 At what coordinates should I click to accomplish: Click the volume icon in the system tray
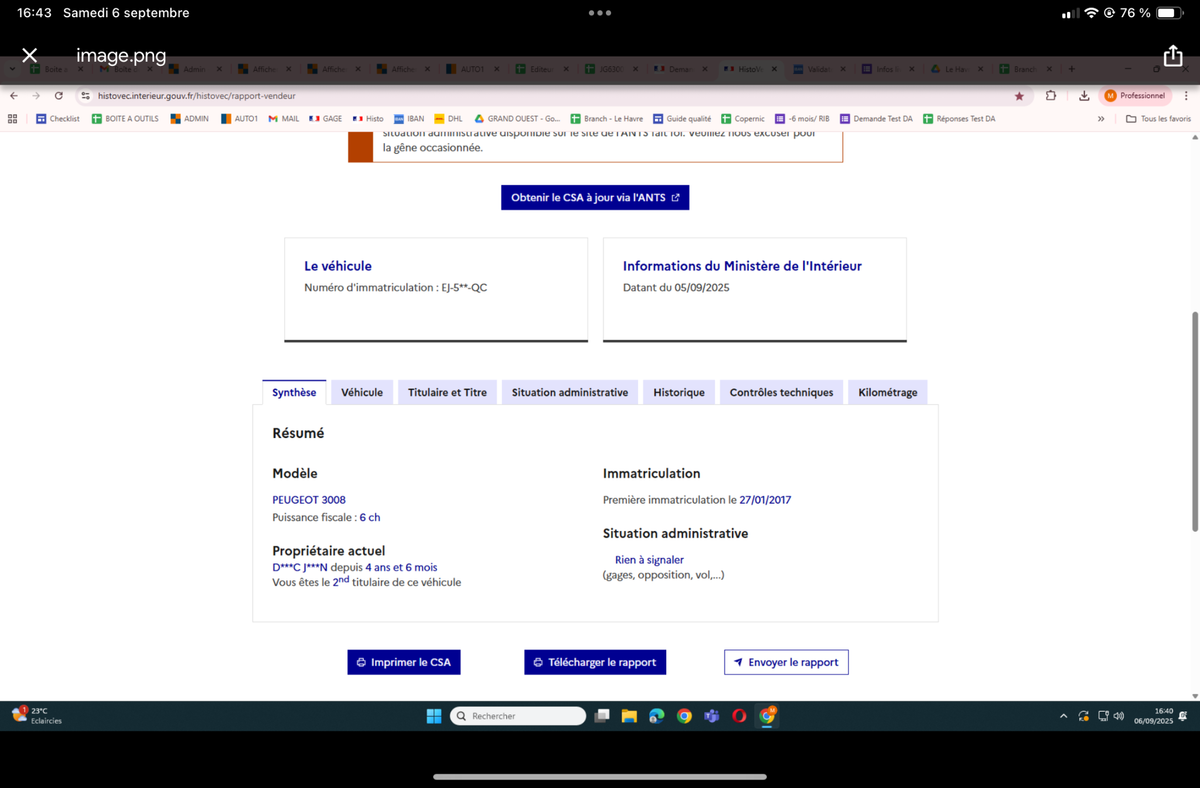(1118, 716)
